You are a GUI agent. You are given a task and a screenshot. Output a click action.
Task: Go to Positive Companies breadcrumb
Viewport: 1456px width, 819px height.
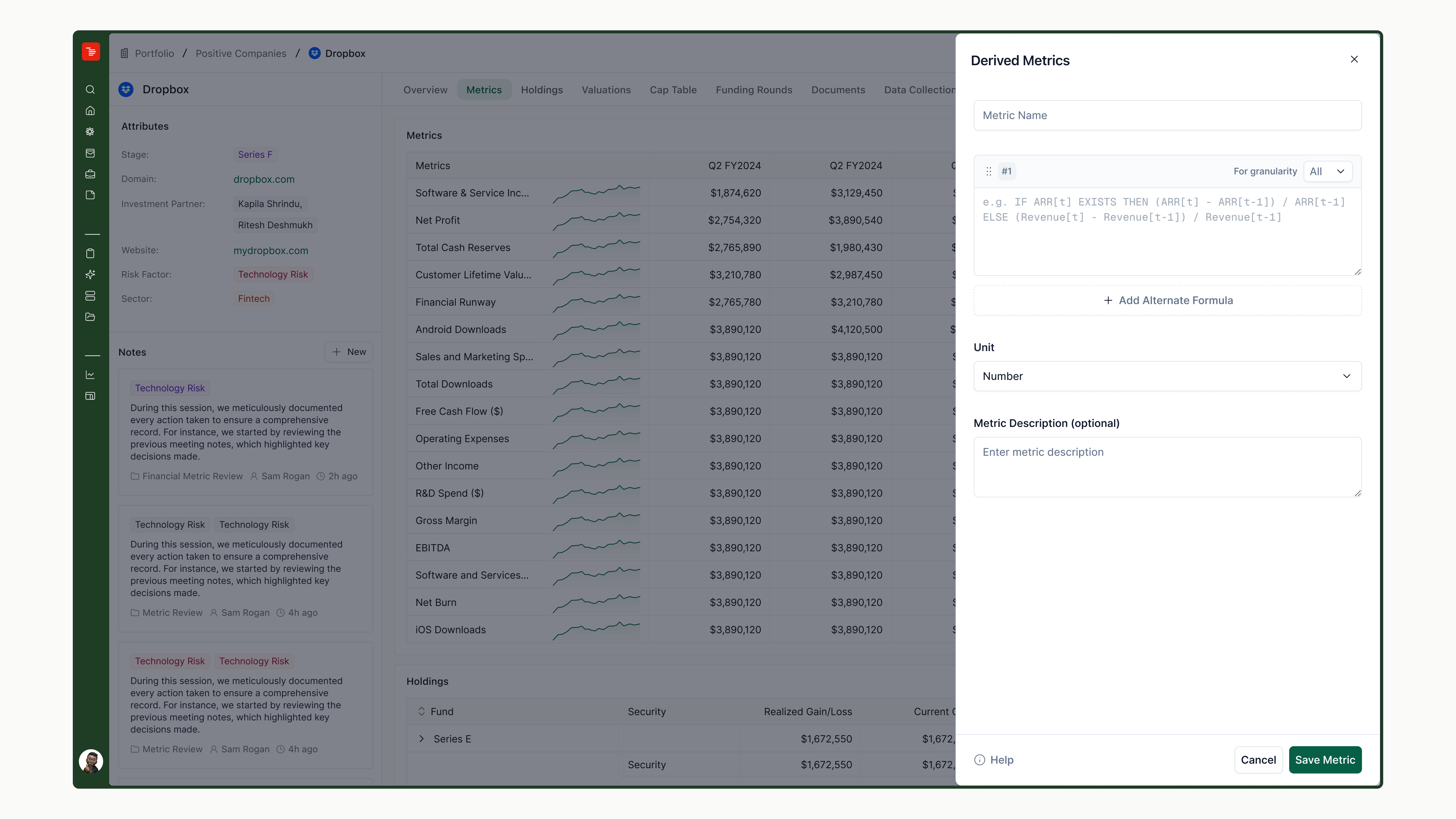tap(241, 53)
